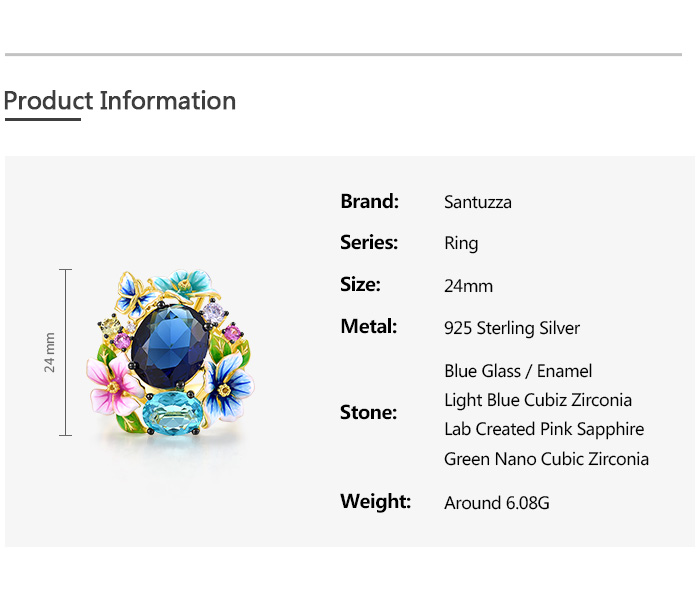700x607 pixels.
Task: Click the Size: label
Action: pos(360,285)
